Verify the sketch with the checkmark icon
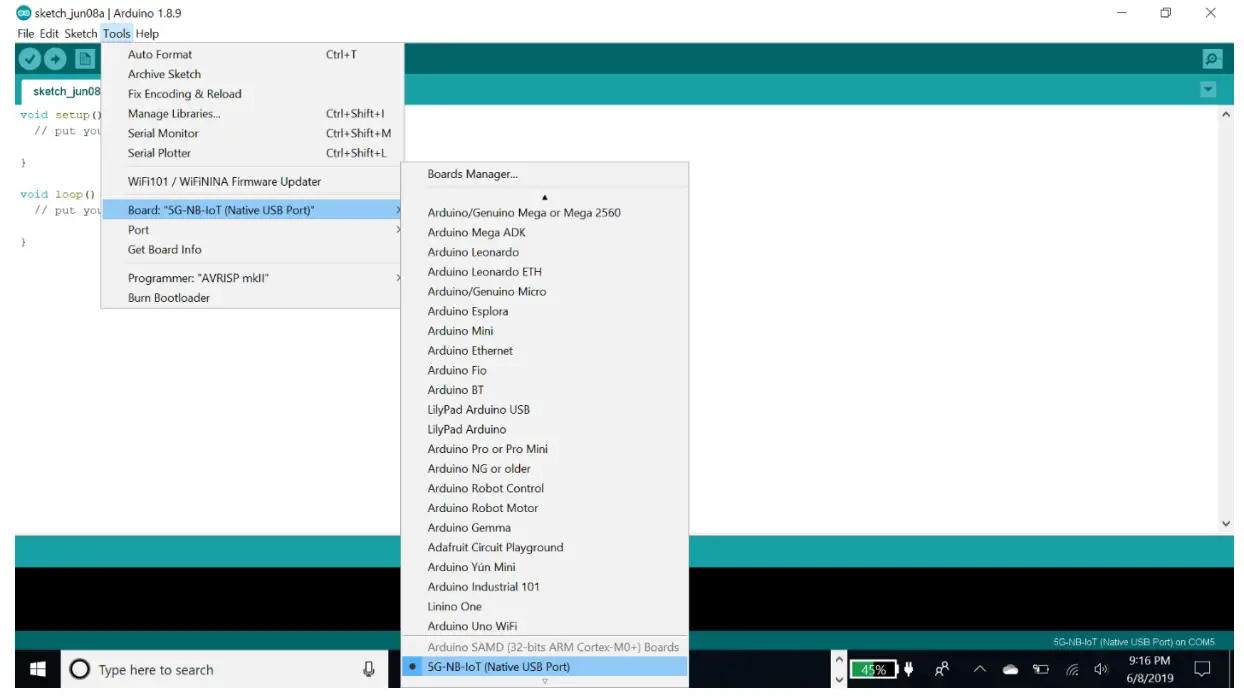 click(29, 59)
